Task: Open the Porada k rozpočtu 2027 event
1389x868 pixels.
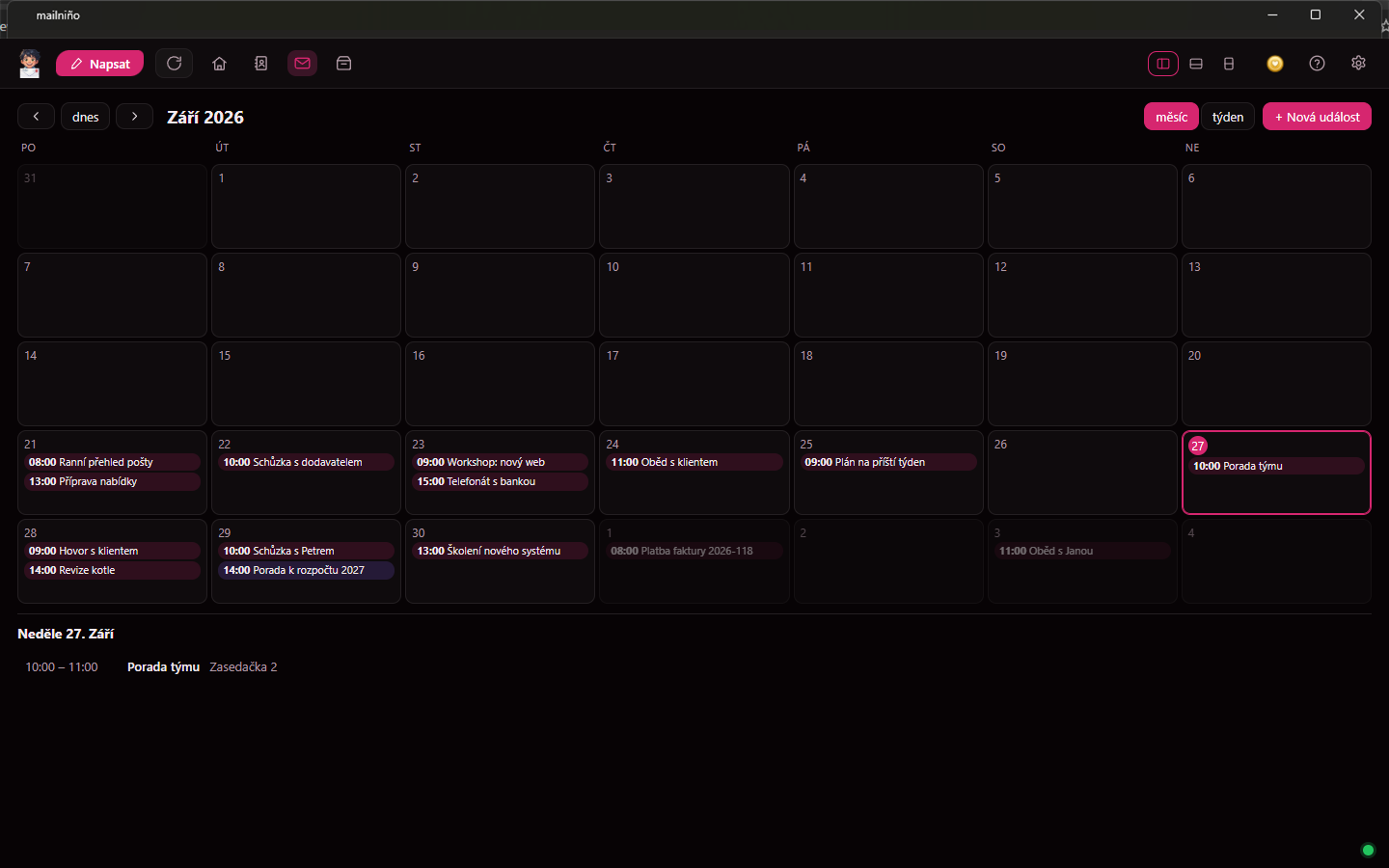Action: pos(306,571)
